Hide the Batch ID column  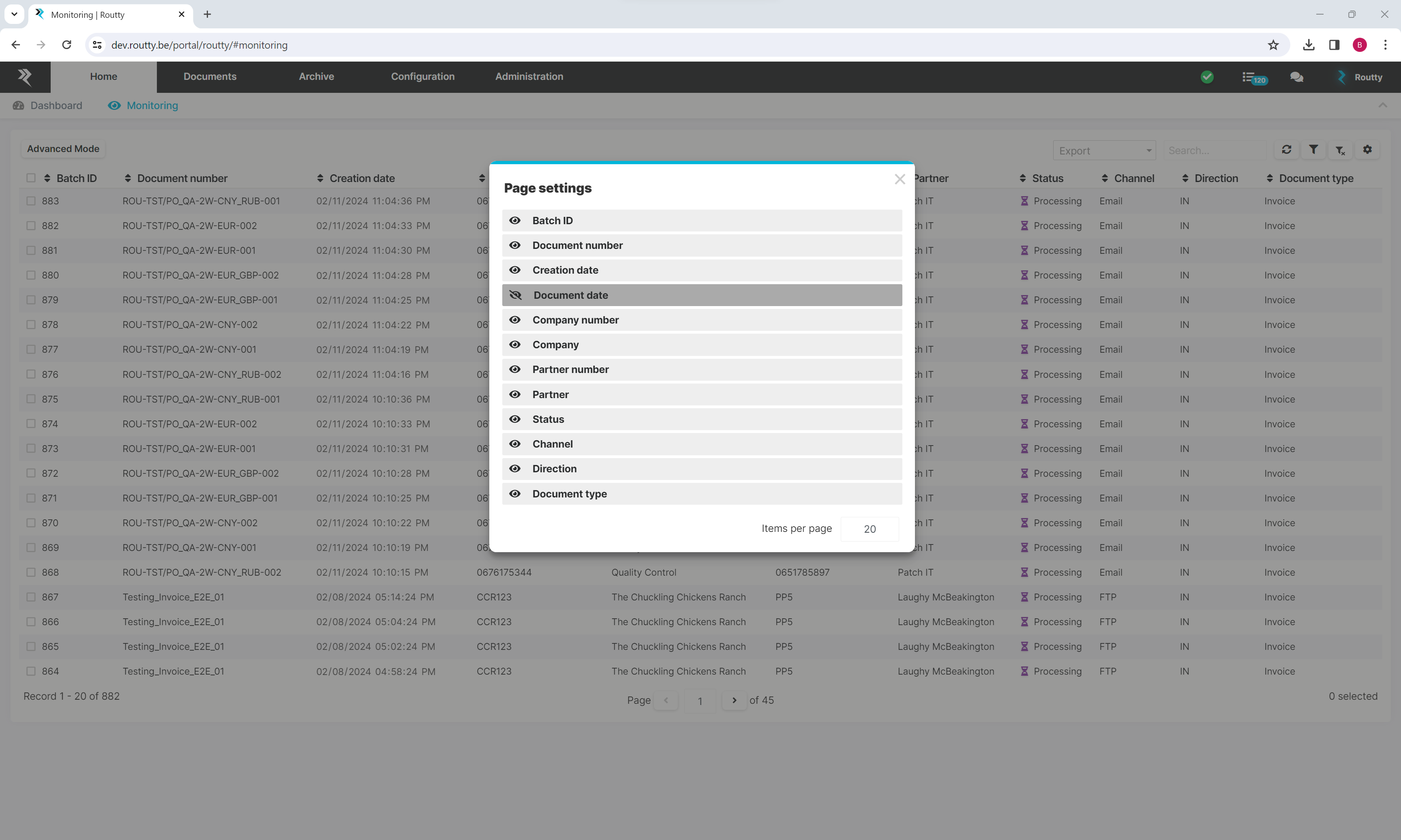[x=515, y=221]
